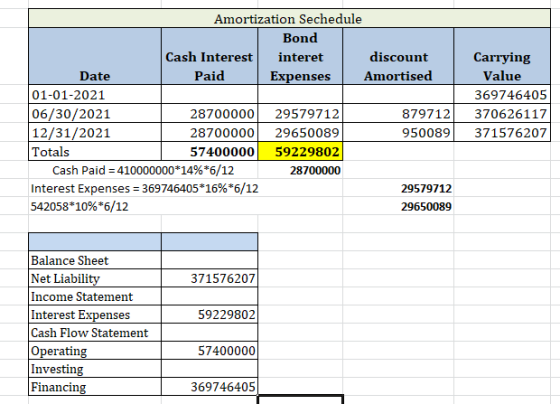Select the yellow highlighted total 59229802
The width and height of the screenshot is (560, 404).
click(300, 151)
